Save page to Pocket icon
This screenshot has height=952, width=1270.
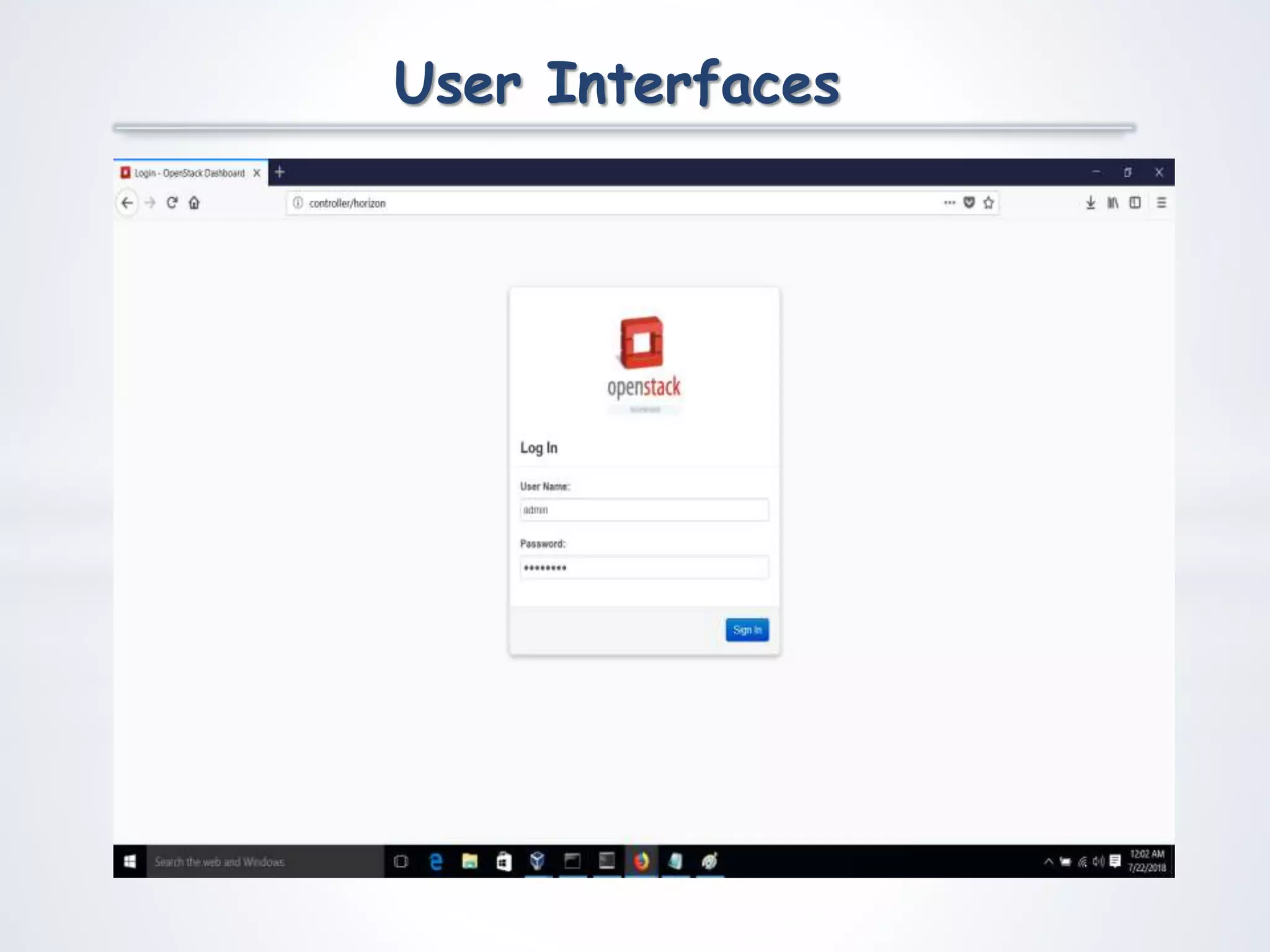point(969,203)
